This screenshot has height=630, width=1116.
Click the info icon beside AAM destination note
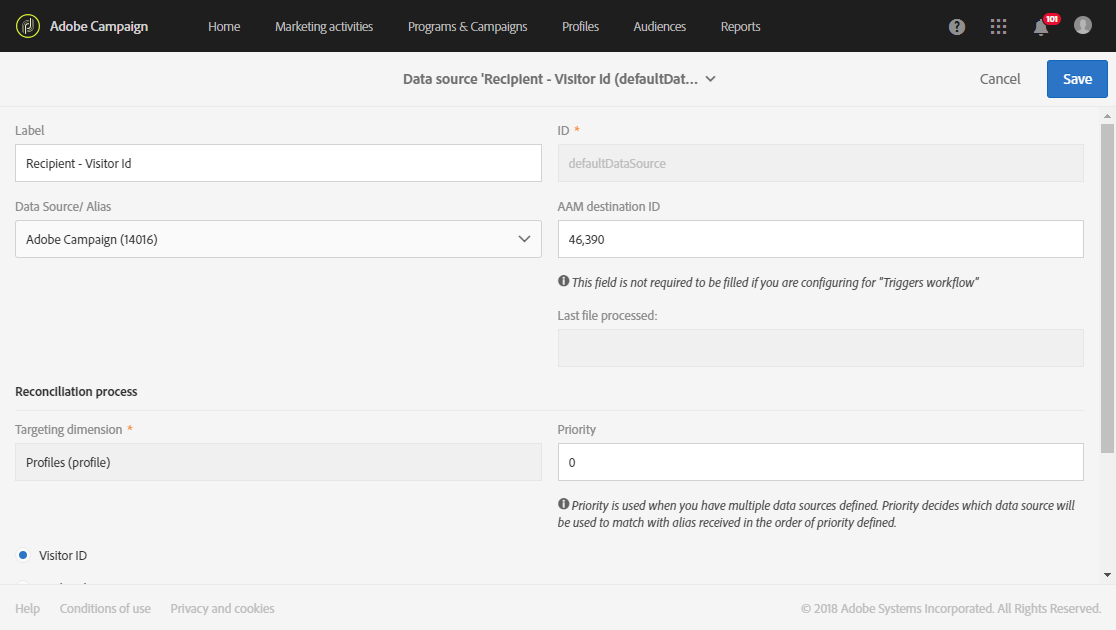564,282
